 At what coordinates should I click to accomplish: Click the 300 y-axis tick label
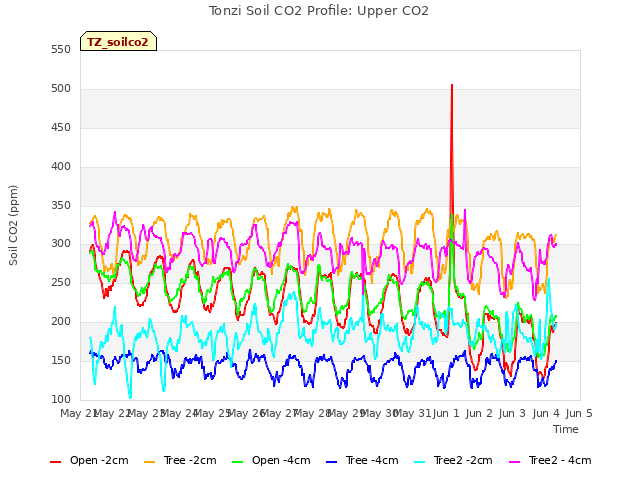[x=61, y=244]
